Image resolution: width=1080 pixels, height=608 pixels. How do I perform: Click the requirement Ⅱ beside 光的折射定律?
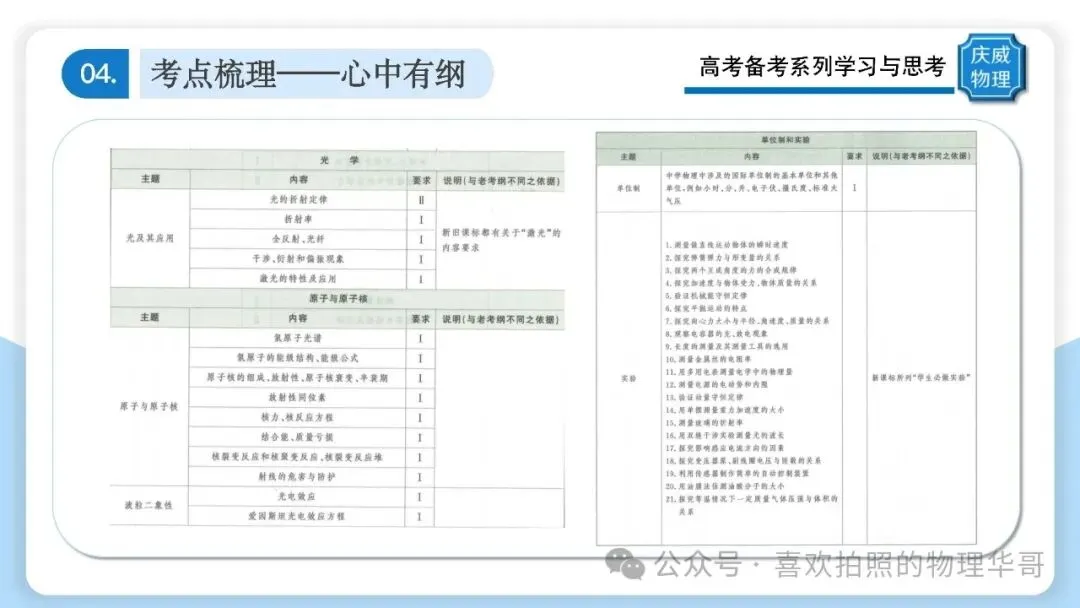tap(421, 200)
